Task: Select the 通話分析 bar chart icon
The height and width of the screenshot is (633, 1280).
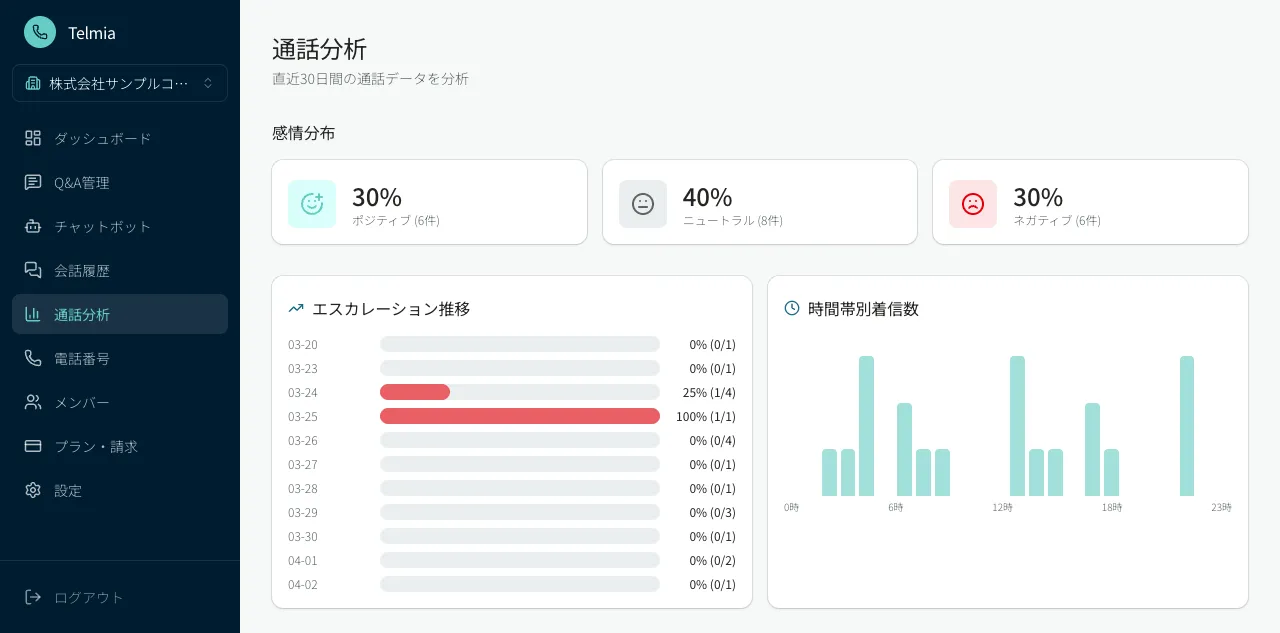Action: coord(33,314)
